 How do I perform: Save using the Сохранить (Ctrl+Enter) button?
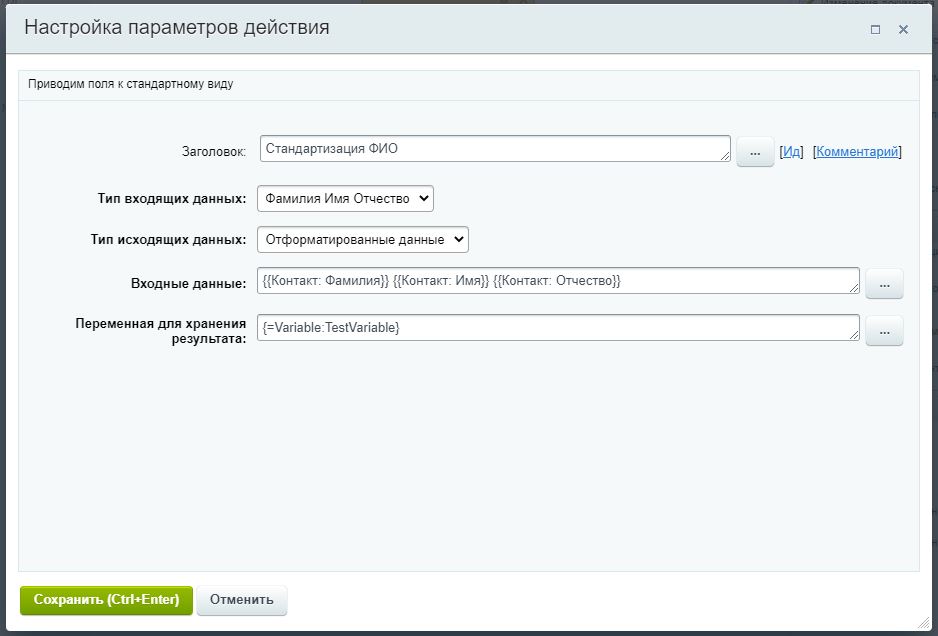pyautogui.click(x=105, y=600)
